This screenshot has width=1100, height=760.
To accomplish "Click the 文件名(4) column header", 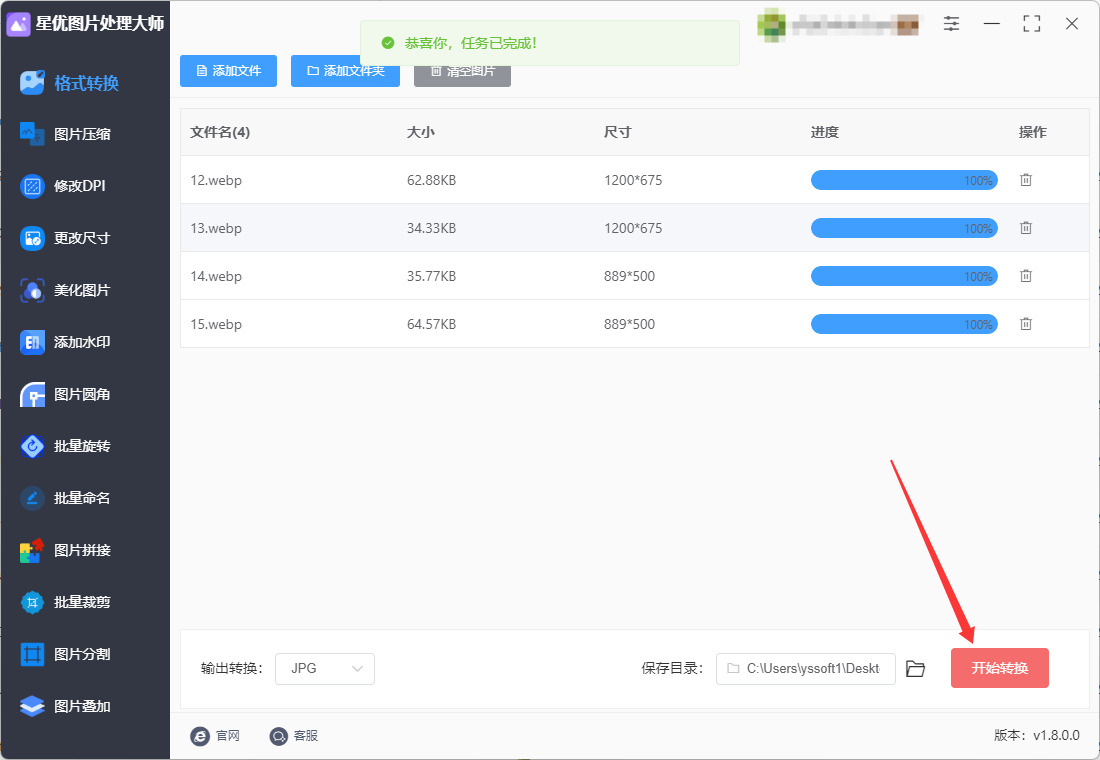I will 220,132.
